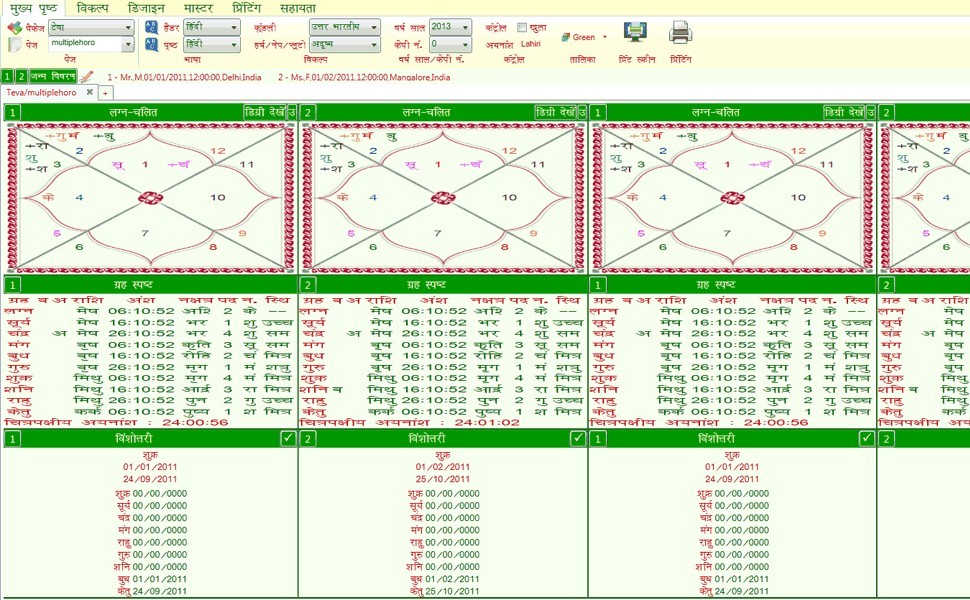Viewport: 970px width, 600px height.
Task: Click number badge 2 on the second विंशोत्तरी header
Action: pyautogui.click(x=307, y=439)
